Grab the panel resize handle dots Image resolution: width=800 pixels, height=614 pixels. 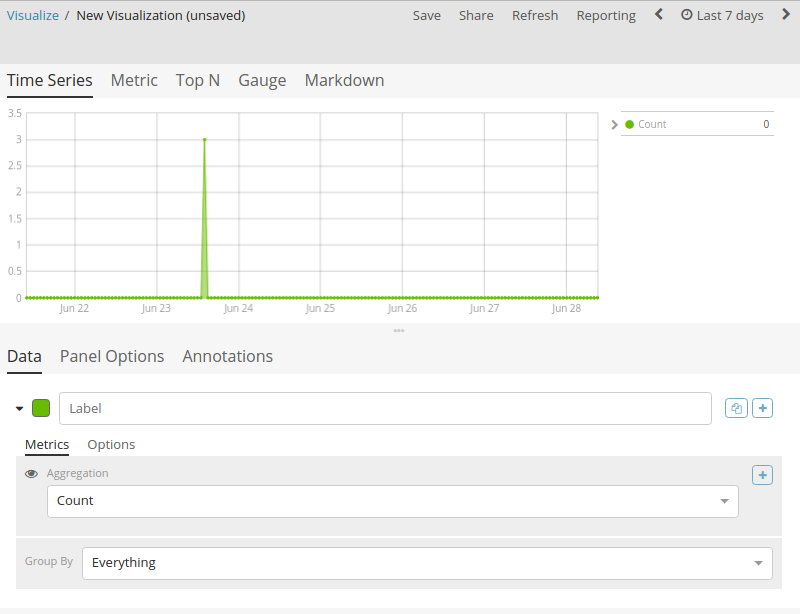coord(399,331)
